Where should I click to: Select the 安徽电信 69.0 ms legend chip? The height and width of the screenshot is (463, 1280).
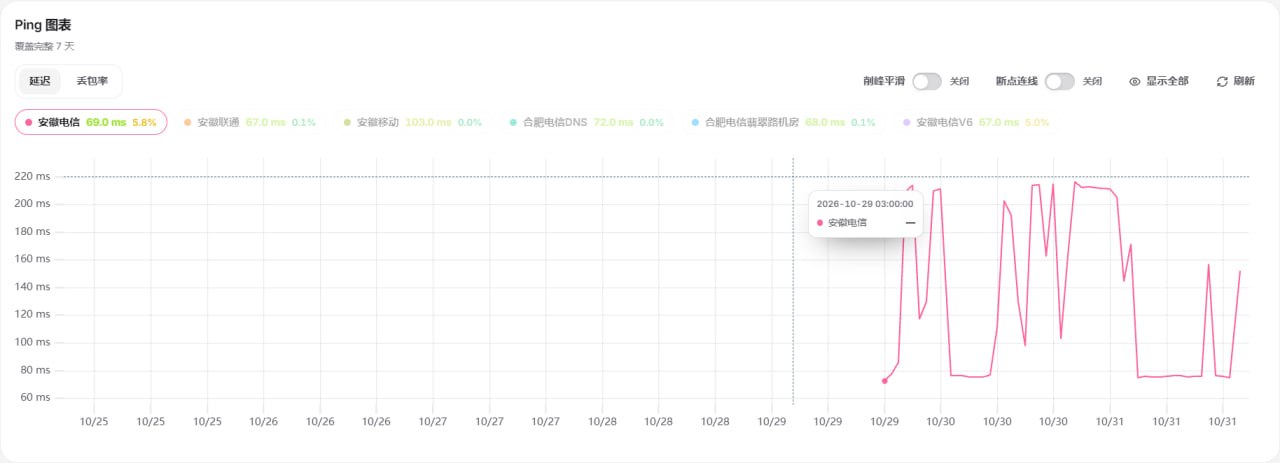pyautogui.click(x=91, y=122)
